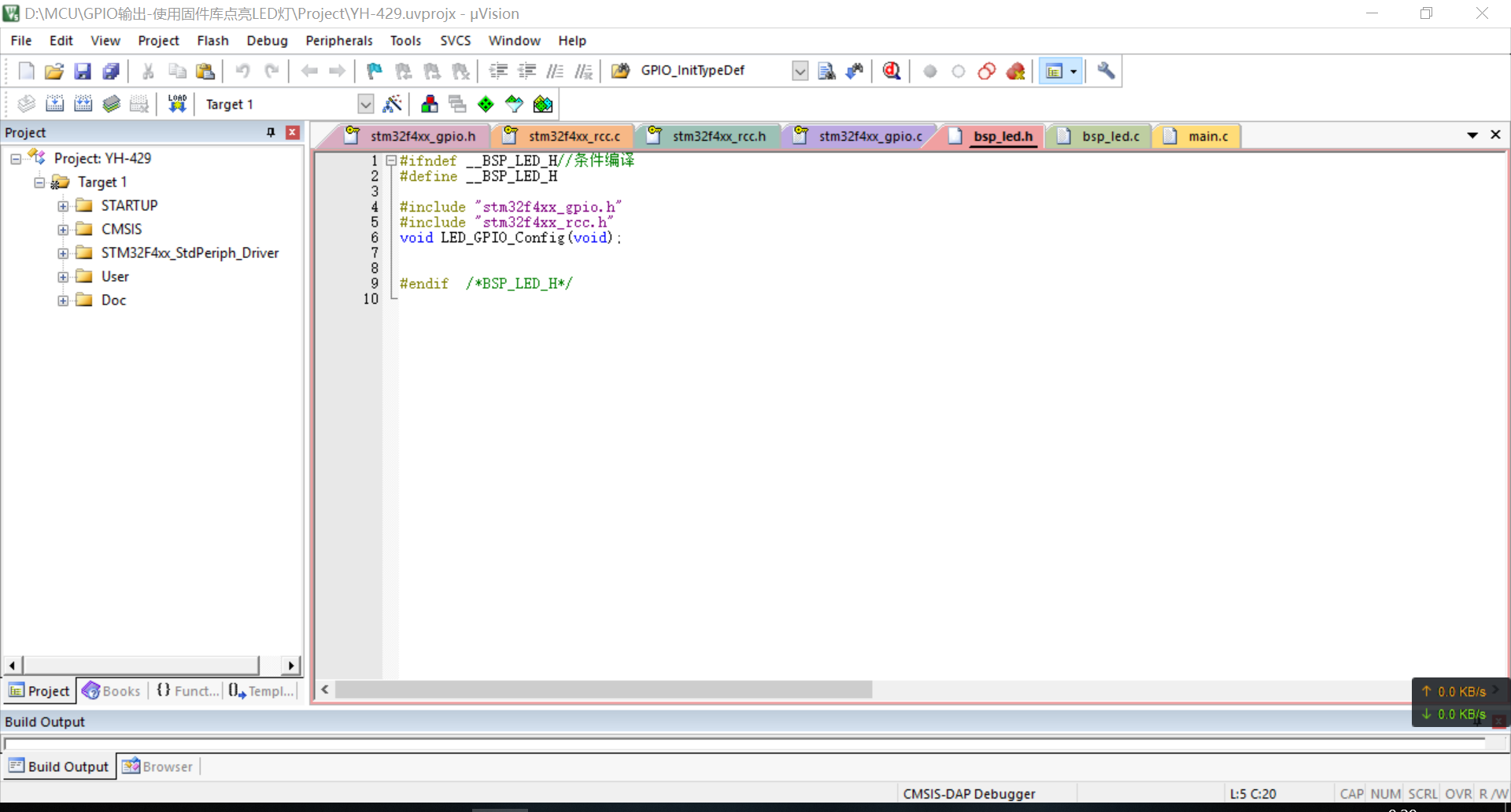This screenshot has height=812, width=1511.
Task: Click the Download (LOAD) to flash icon
Action: (177, 104)
